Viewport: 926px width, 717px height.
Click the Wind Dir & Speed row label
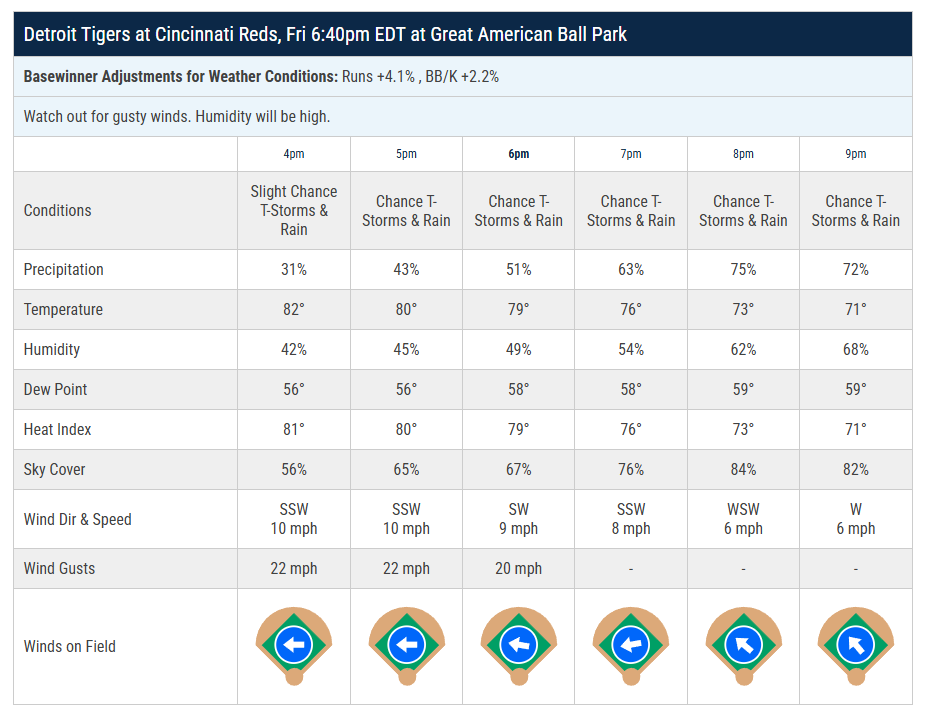point(78,519)
